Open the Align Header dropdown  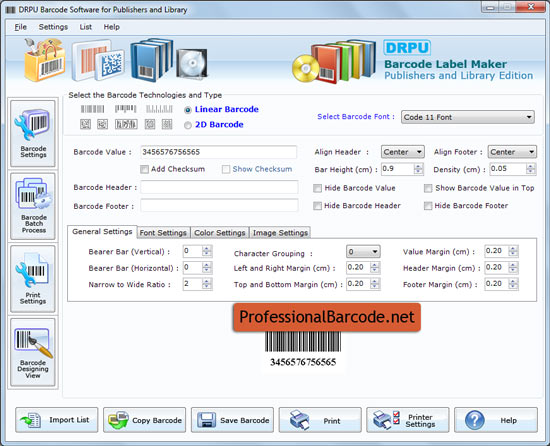[403, 152]
